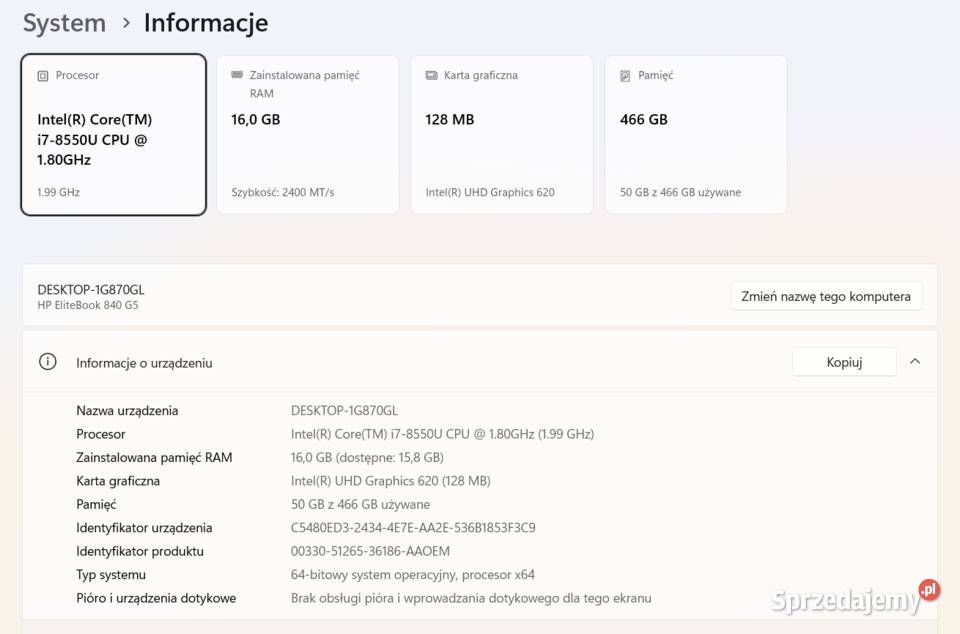Click Pióro i urządzenia dotykowe label
Viewport: 960px width, 634px height.
tap(156, 598)
